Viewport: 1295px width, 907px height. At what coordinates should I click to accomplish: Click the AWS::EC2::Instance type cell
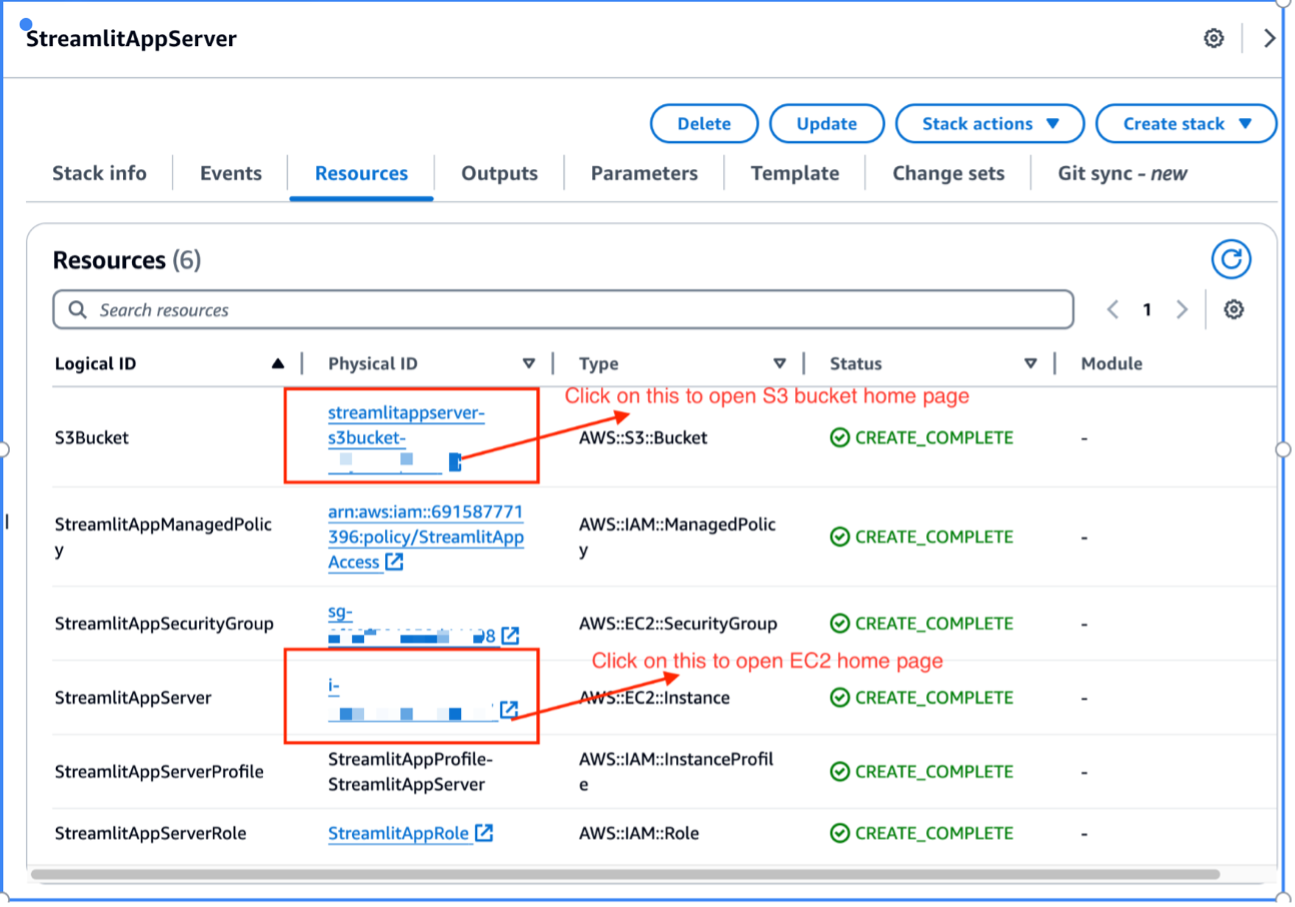[x=654, y=697]
